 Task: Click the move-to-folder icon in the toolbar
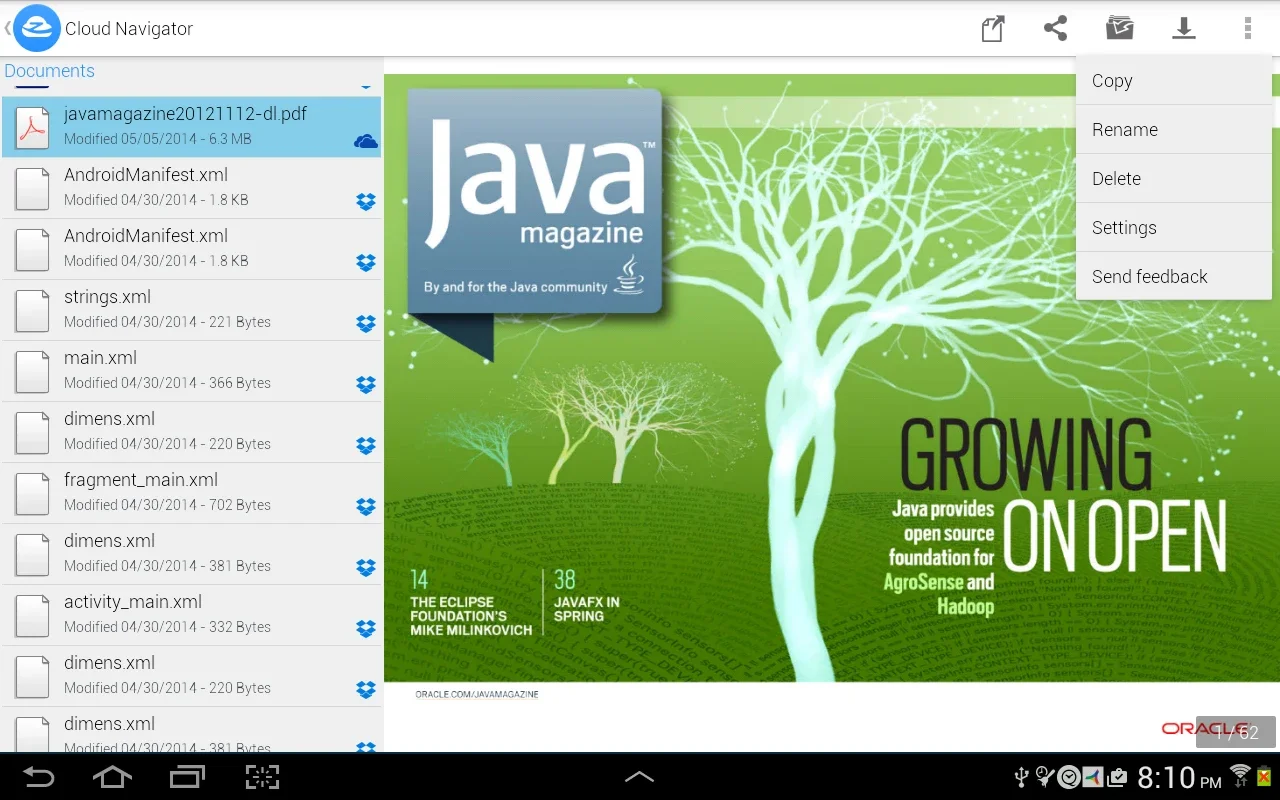click(x=1119, y=28)
